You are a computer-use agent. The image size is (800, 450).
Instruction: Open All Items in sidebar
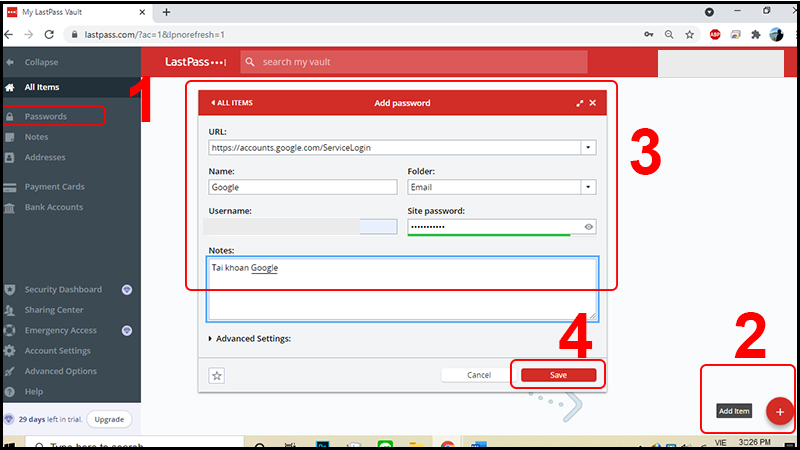[41, 87]
